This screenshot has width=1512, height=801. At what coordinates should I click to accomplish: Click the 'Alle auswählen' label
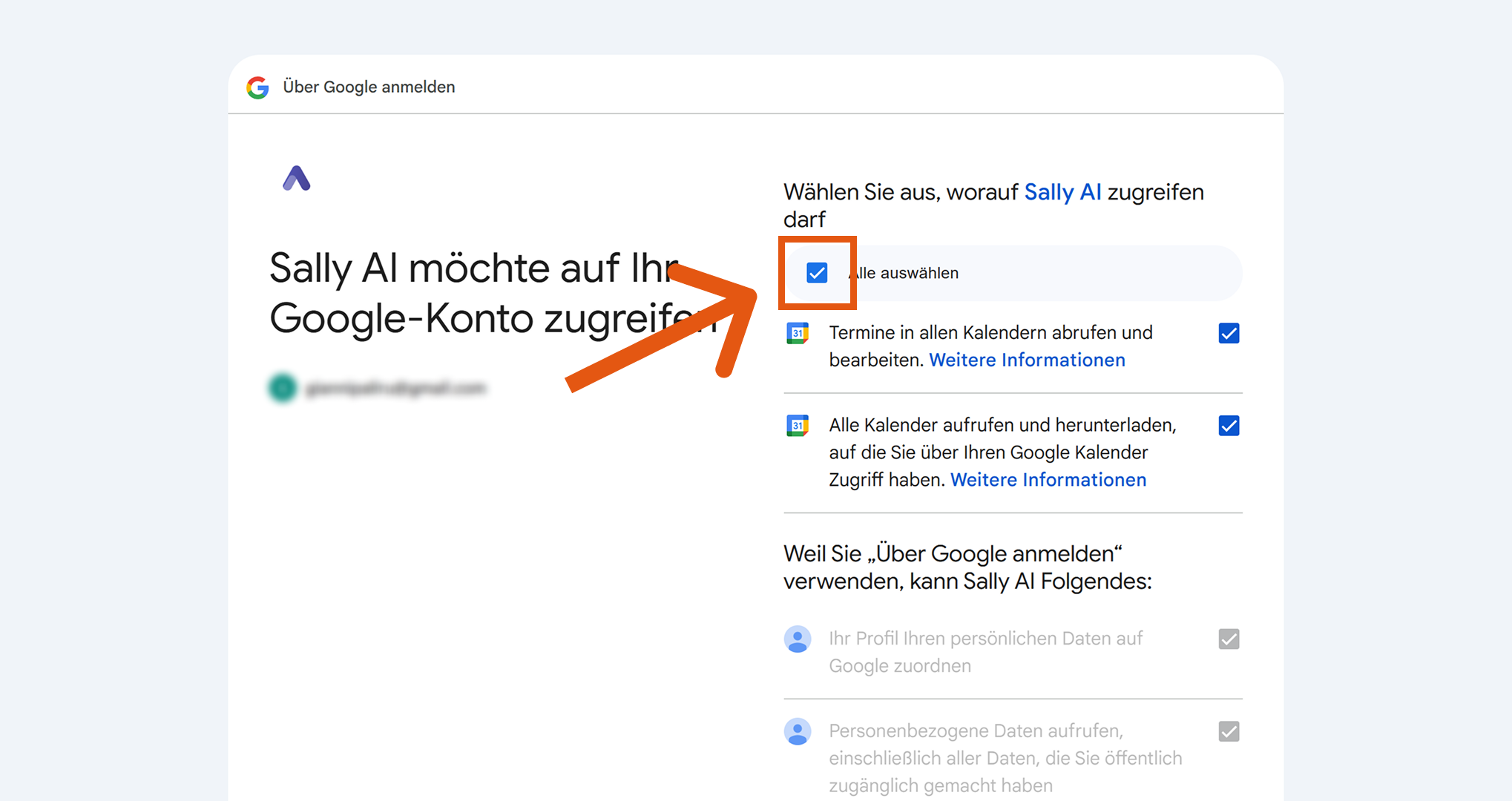pyautogui.click(x=904, y=273)
